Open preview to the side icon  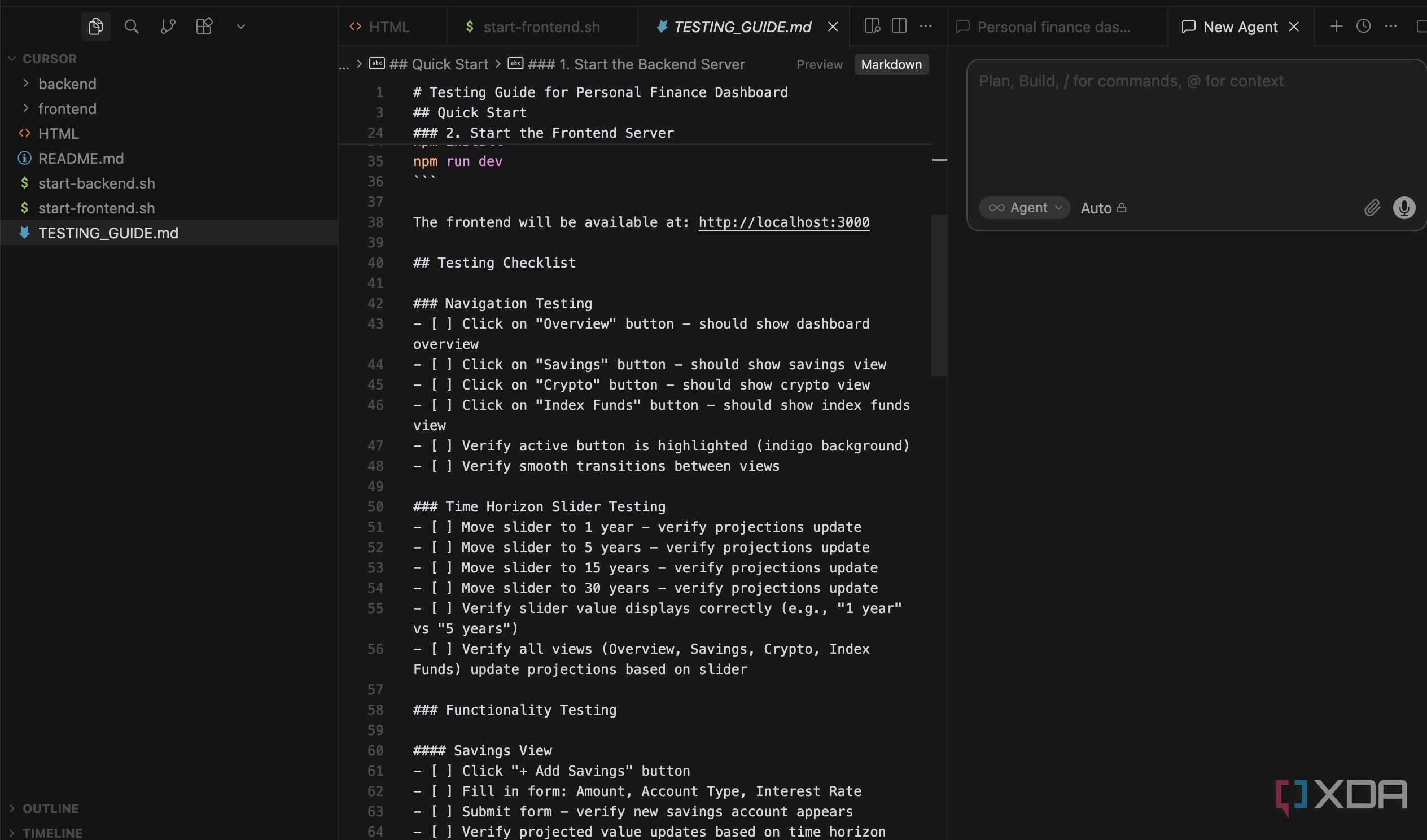click(872, 26)
